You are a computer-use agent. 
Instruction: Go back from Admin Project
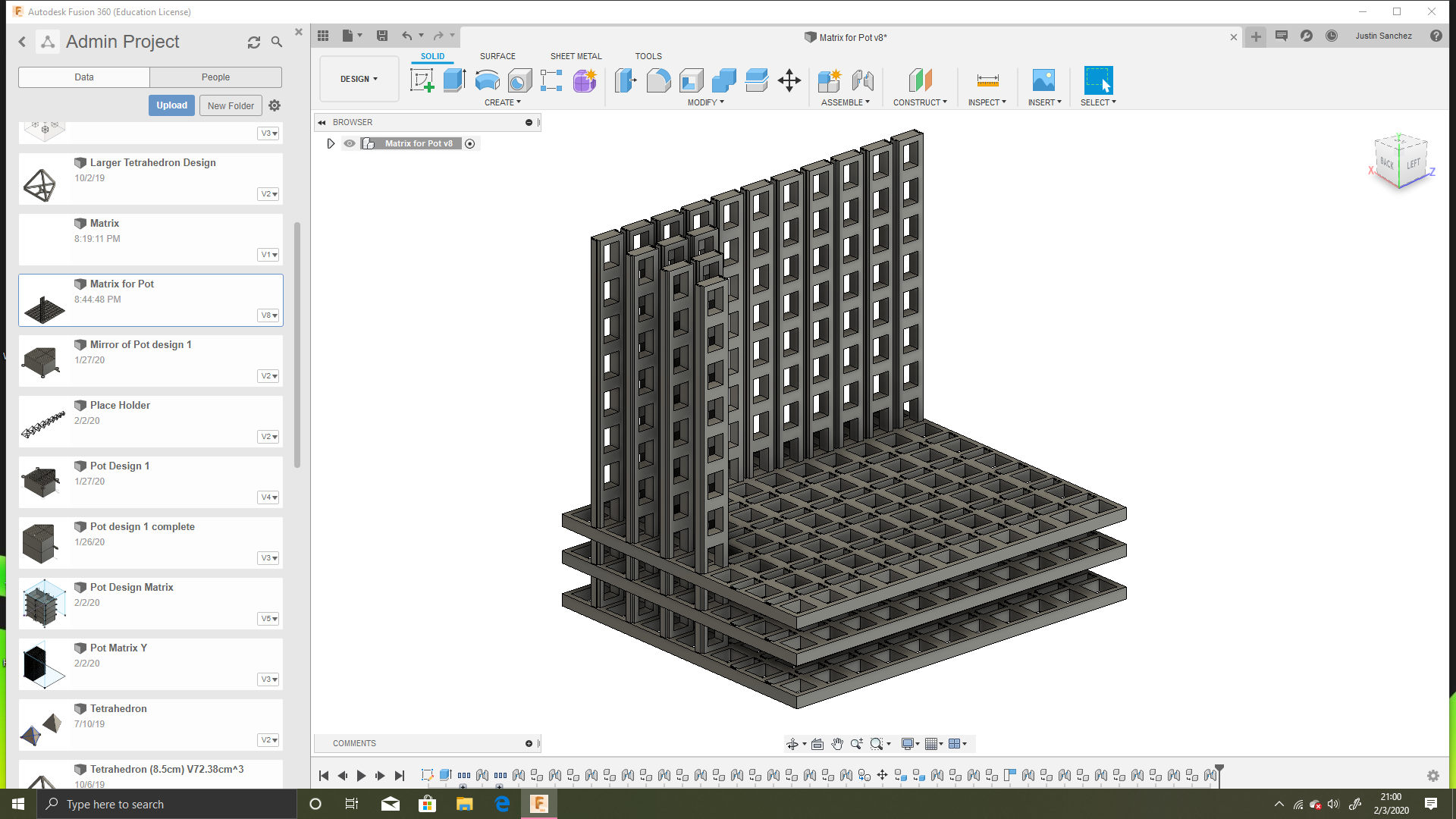click(22, 42)
